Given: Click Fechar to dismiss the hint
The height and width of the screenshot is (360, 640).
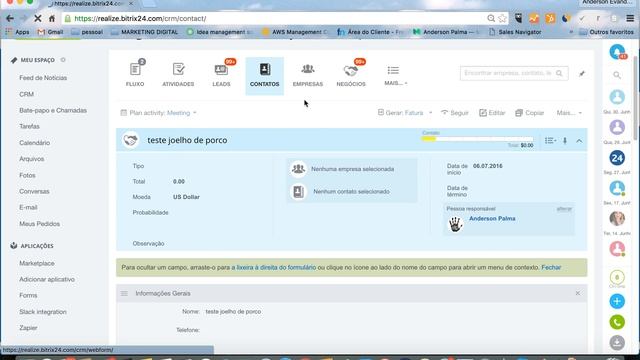Looking at the screenshot, I should 551,267.
